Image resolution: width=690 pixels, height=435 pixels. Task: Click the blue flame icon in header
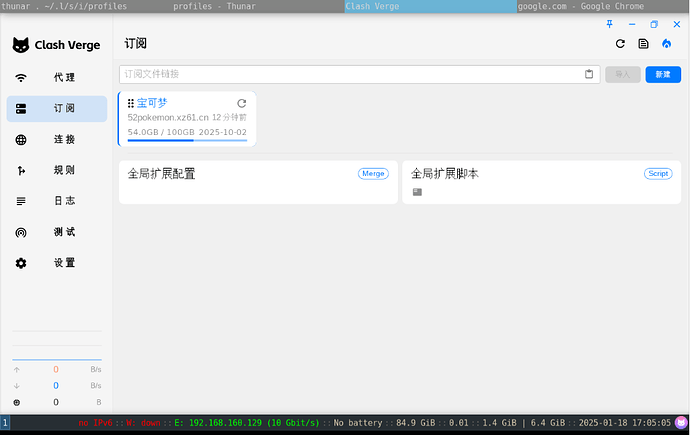[667, 44]
